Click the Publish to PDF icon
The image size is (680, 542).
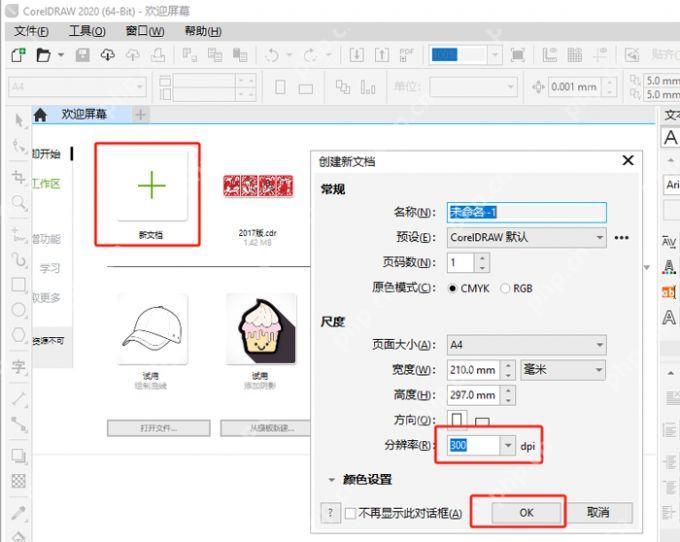click(x=406, y=55)
